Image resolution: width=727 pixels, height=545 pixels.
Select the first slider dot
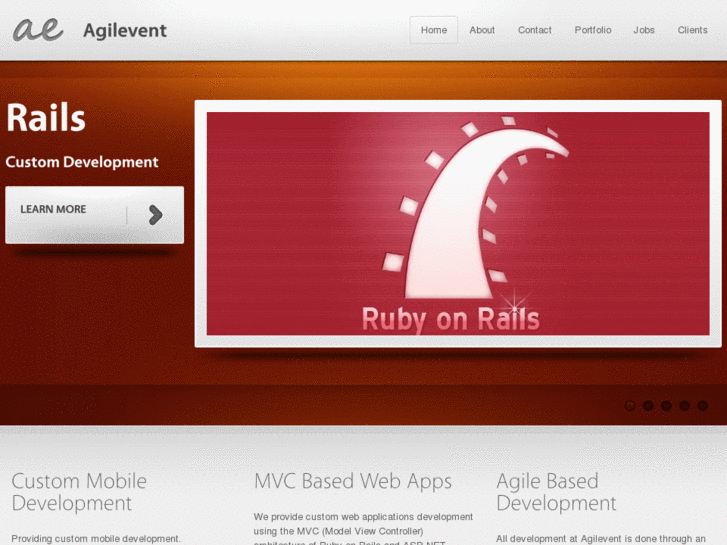630,406
